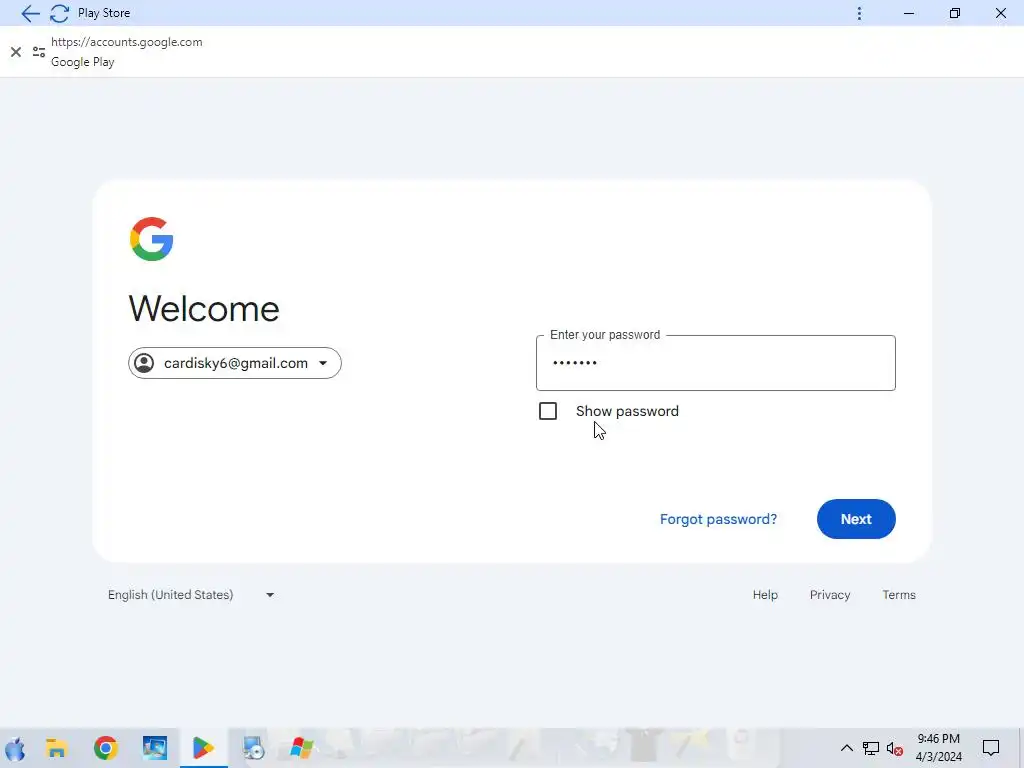Image resolution: width=1024 pixels, height=768 pixels.
Task: Click the Google G logo
Action: click(x=152, y=239)
